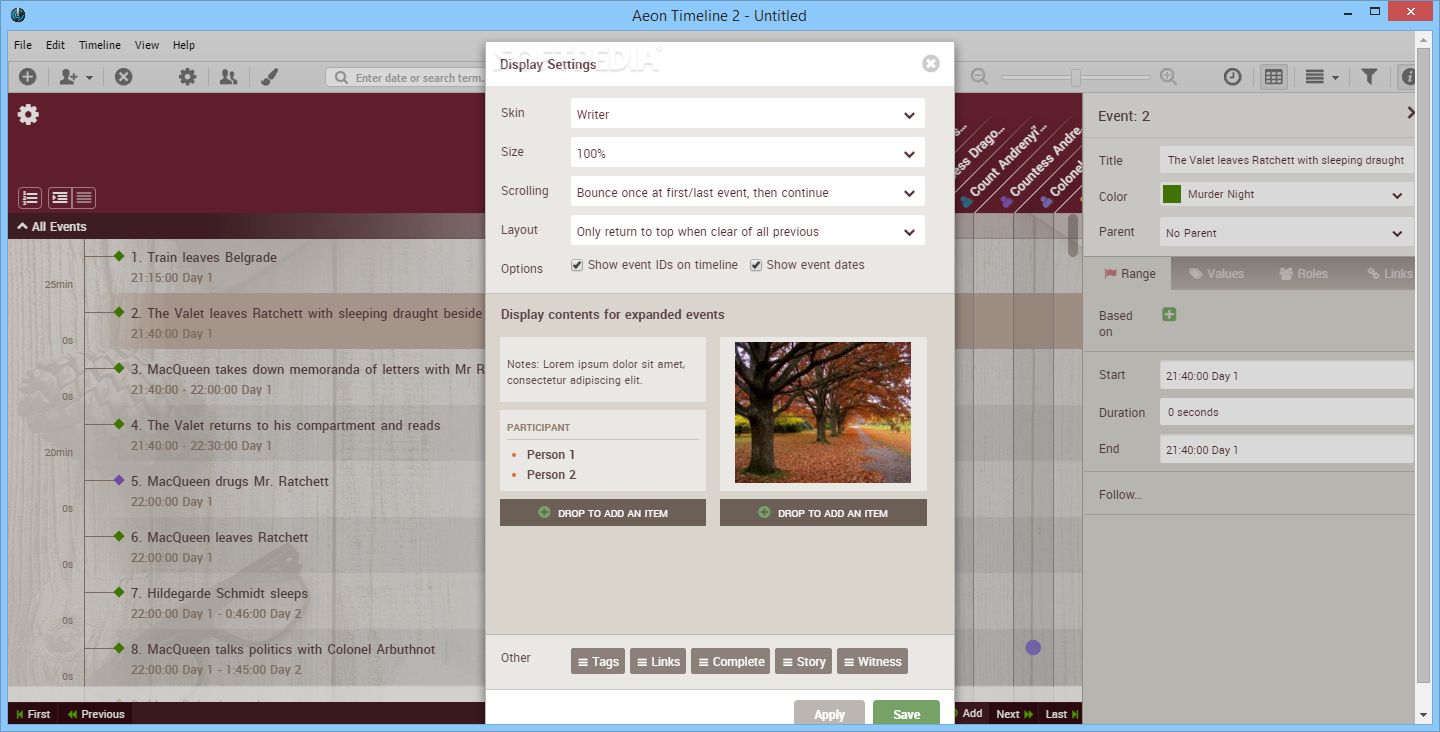Click the white gear icon on timeline header

point(28,115)
